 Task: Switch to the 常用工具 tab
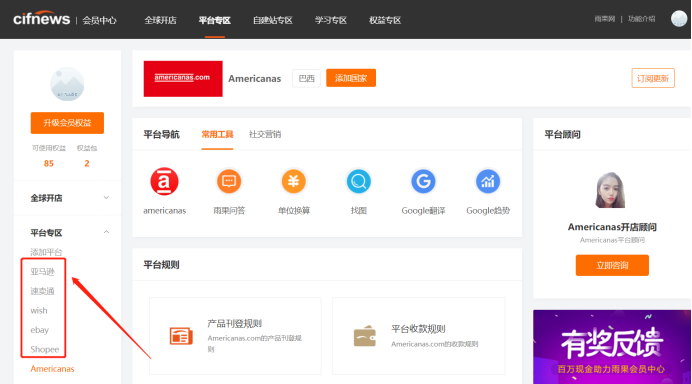tap(217, 134)
